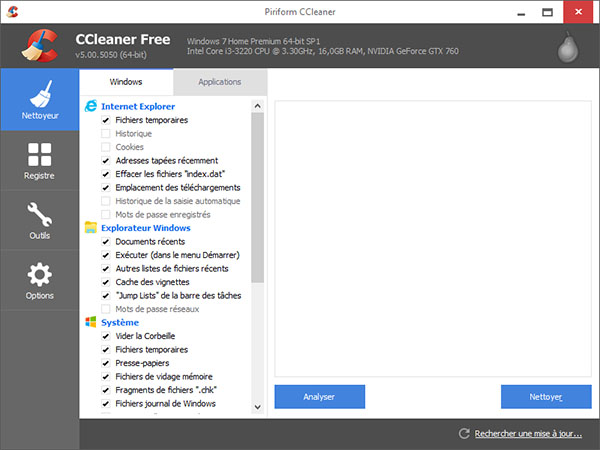
Task: Click the Système Windows logo icon
Action: pos(91,323)
